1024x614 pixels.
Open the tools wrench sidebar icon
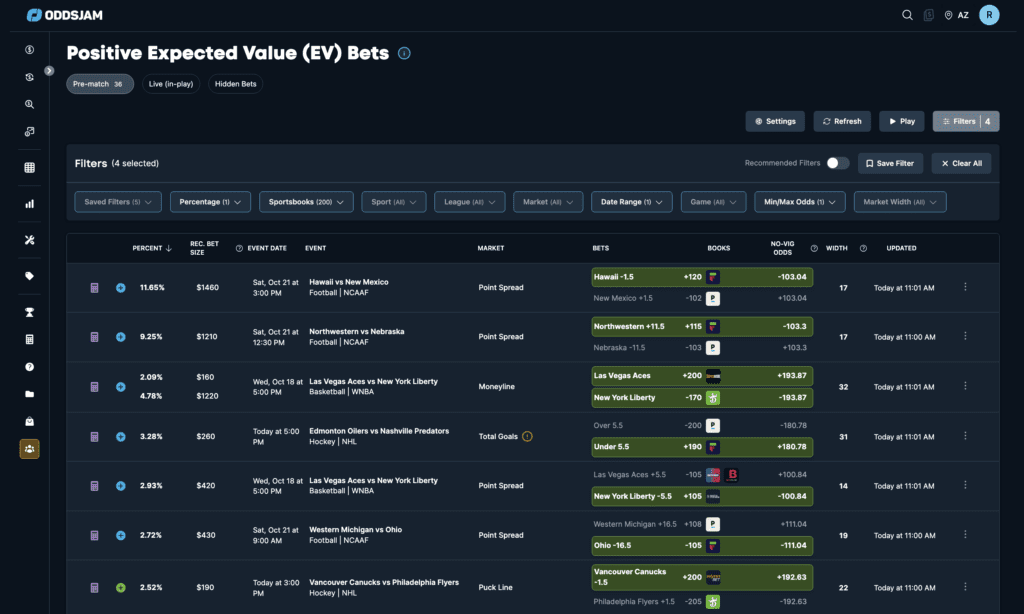pyautogui.click(x=29, y=240)
